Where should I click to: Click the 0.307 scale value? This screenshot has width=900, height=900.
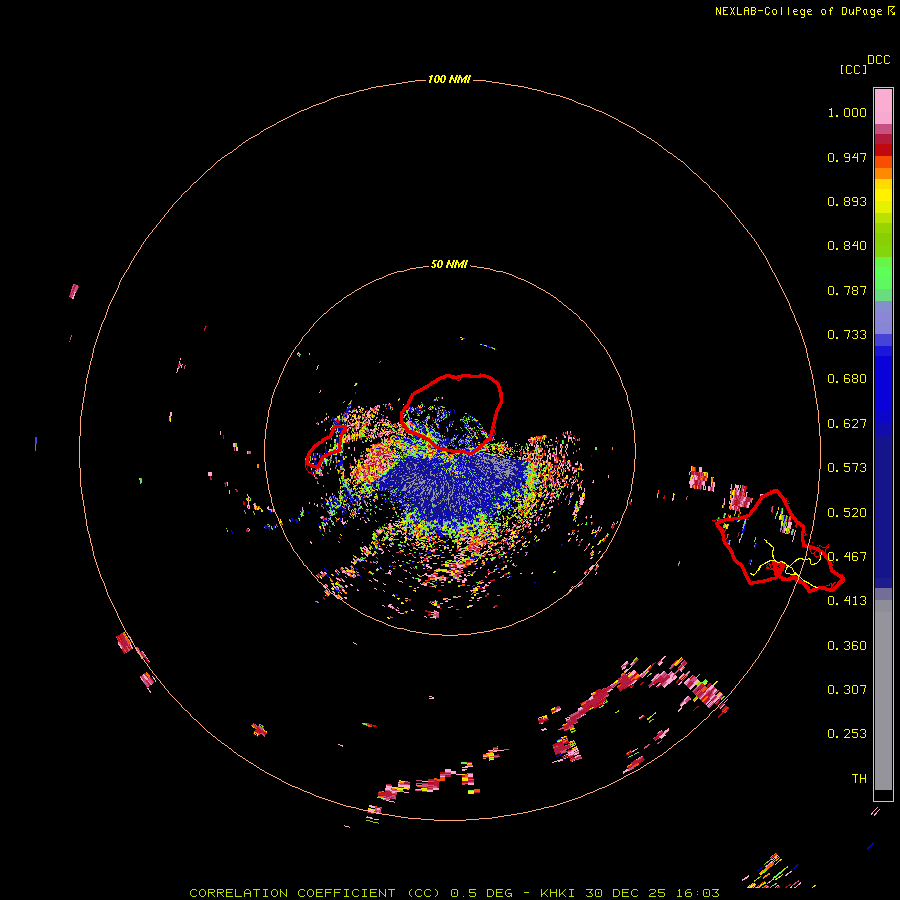click(847, 690)
